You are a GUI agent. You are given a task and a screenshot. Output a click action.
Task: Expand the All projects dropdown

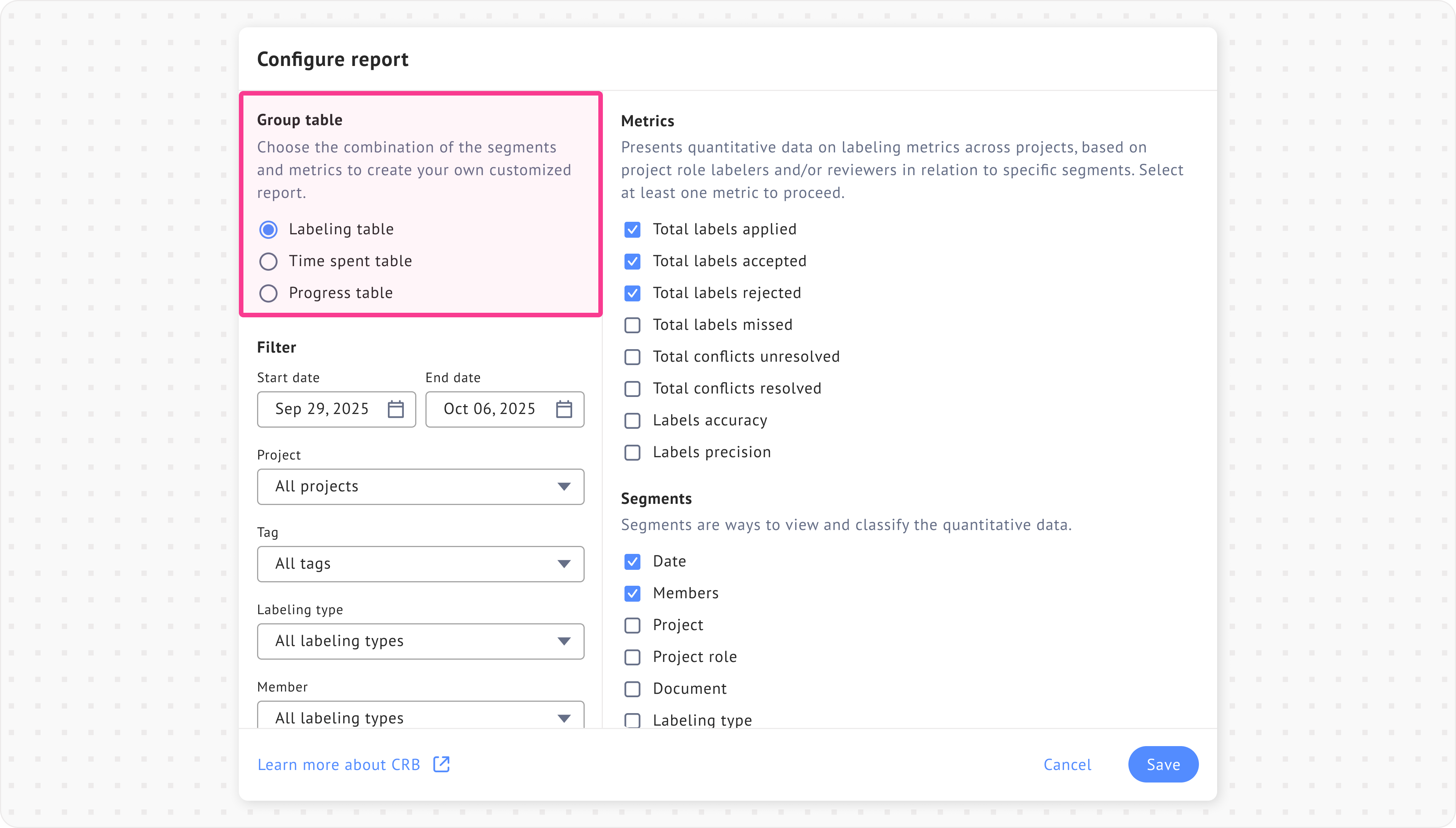pos(420,486)
